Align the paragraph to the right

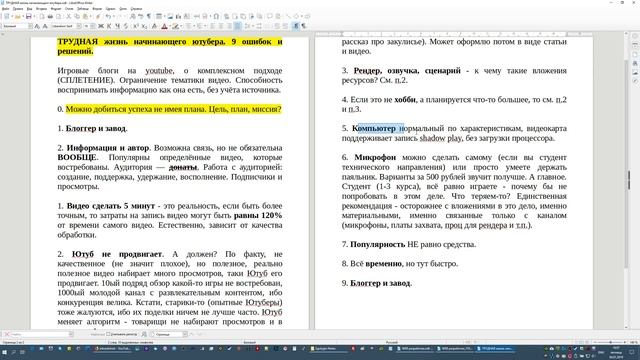coord(229,26)
